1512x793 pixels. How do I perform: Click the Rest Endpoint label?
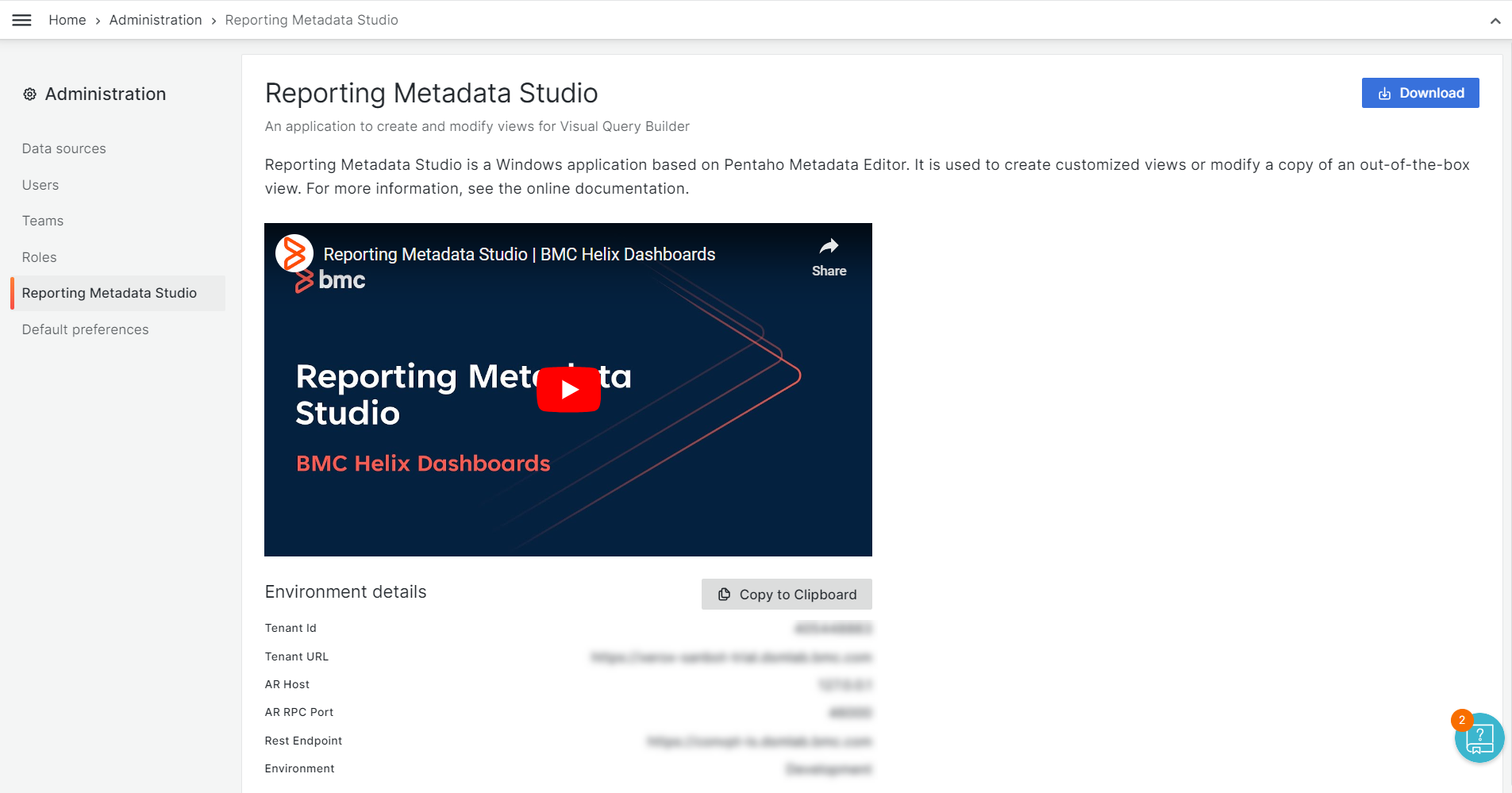pyautogui.click(x=304, y=741)
